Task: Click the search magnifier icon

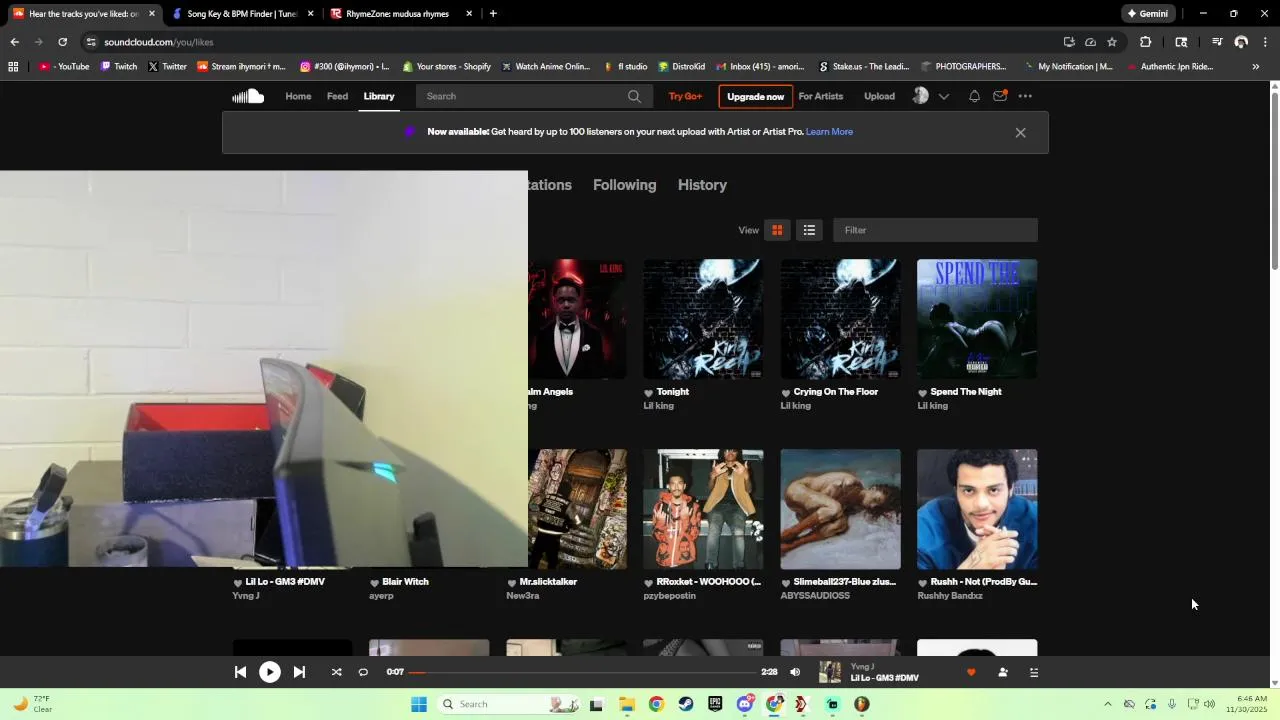Action: pyautogui.click(x=634, y=96)
